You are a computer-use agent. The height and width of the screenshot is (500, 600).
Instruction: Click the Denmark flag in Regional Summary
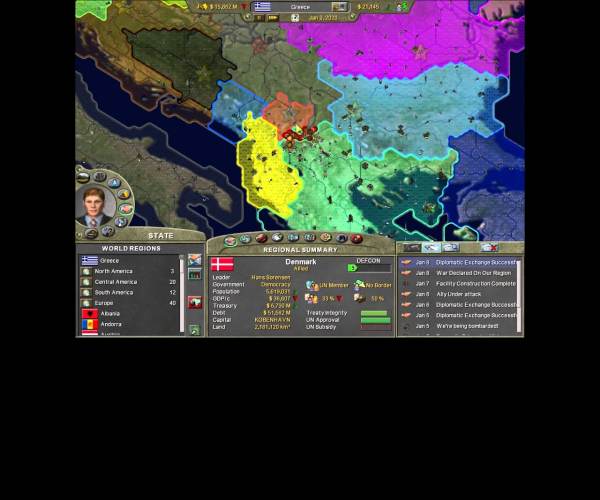222,264
